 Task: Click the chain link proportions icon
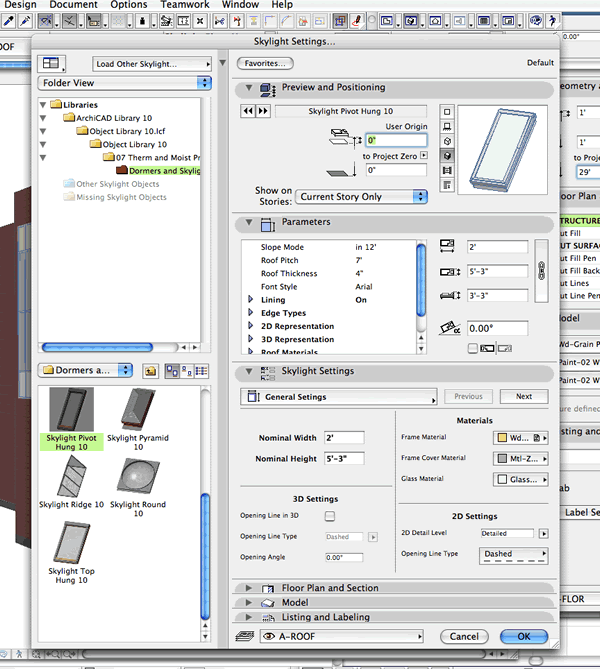(x=541, y=268)
